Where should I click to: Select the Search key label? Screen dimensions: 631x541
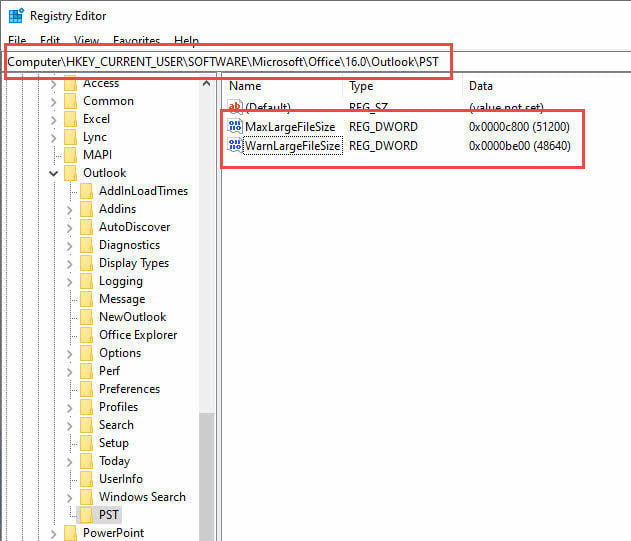point(116,425)
